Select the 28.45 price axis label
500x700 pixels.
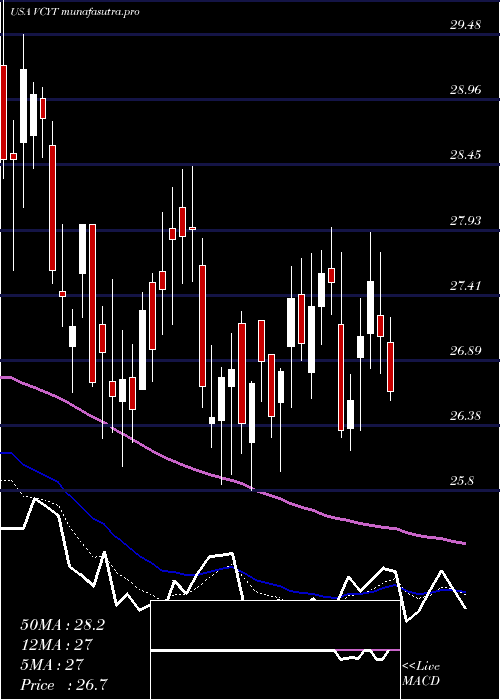pos(465,155)
